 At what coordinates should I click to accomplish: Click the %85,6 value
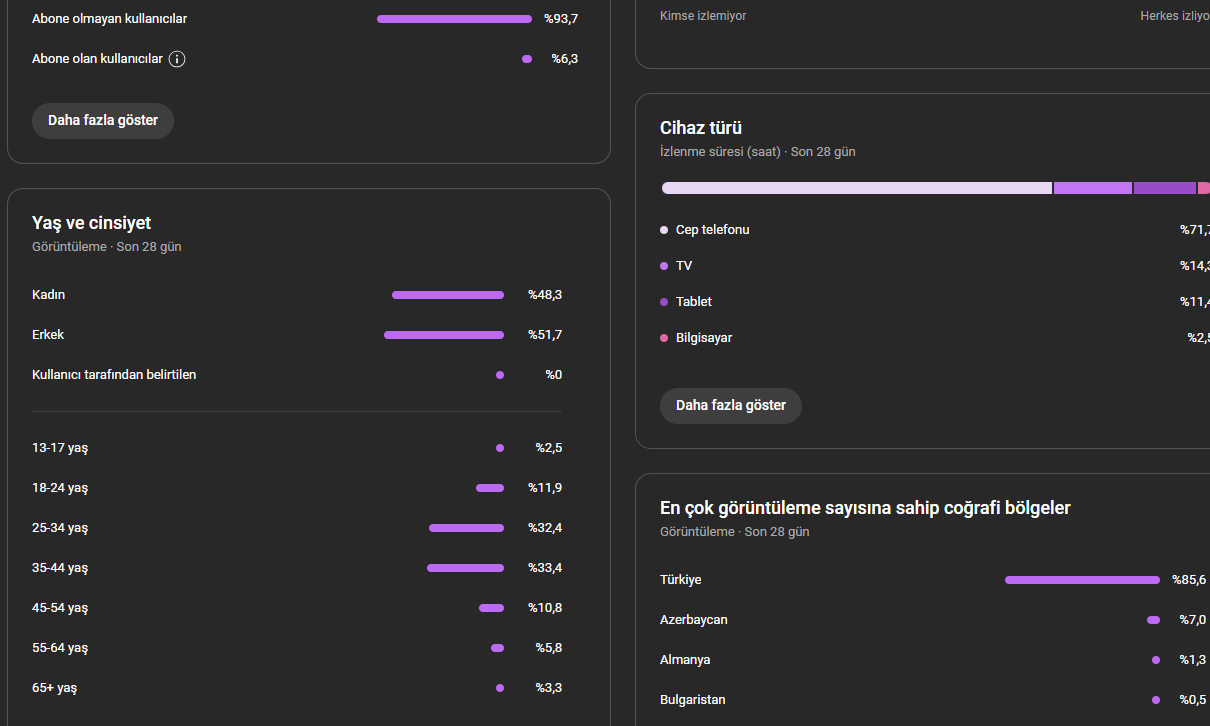(1189, 580)
